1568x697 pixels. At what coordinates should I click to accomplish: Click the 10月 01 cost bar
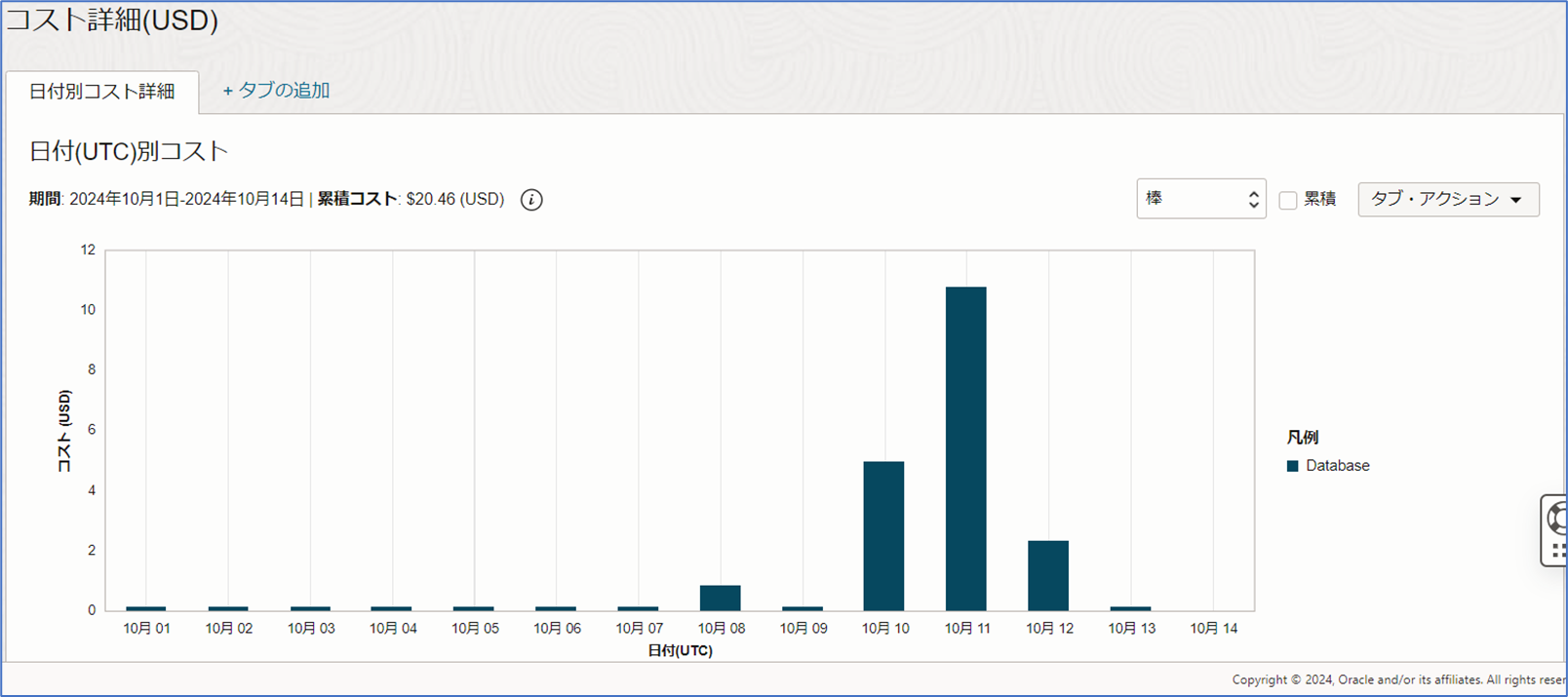click(x=146, y=608)
